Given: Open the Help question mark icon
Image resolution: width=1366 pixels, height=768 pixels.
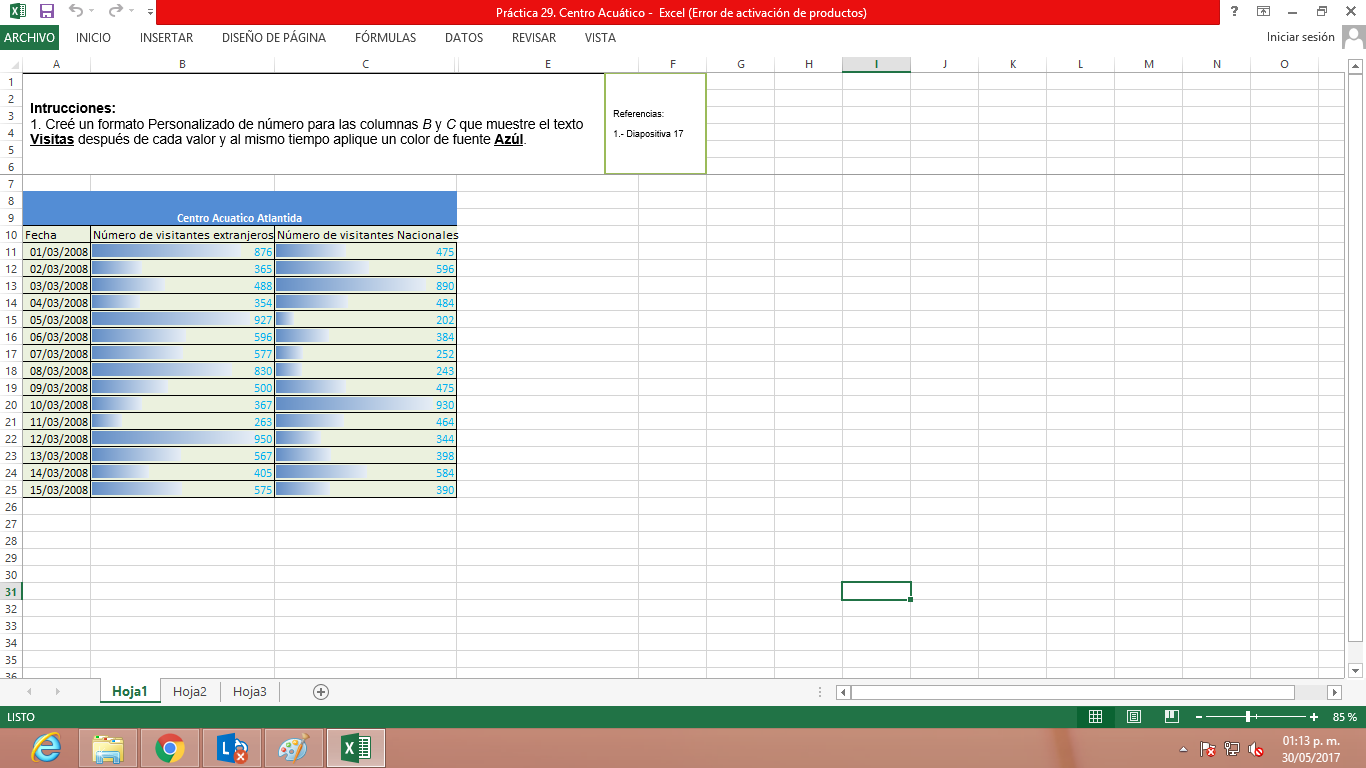Looking at the screenshot, I should (1234, 12).
